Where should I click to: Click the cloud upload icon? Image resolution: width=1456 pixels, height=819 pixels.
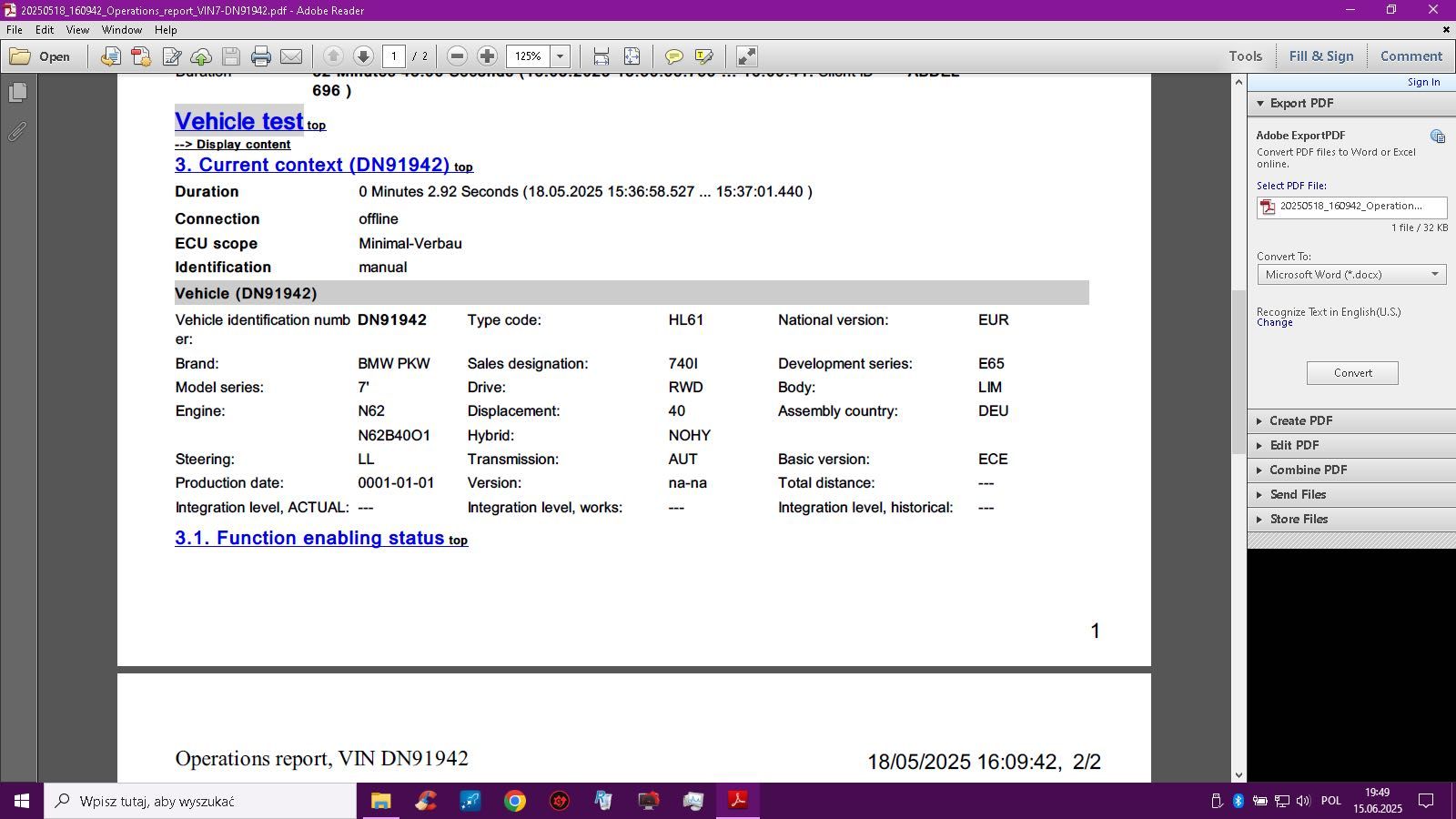(x=201, y=56)
